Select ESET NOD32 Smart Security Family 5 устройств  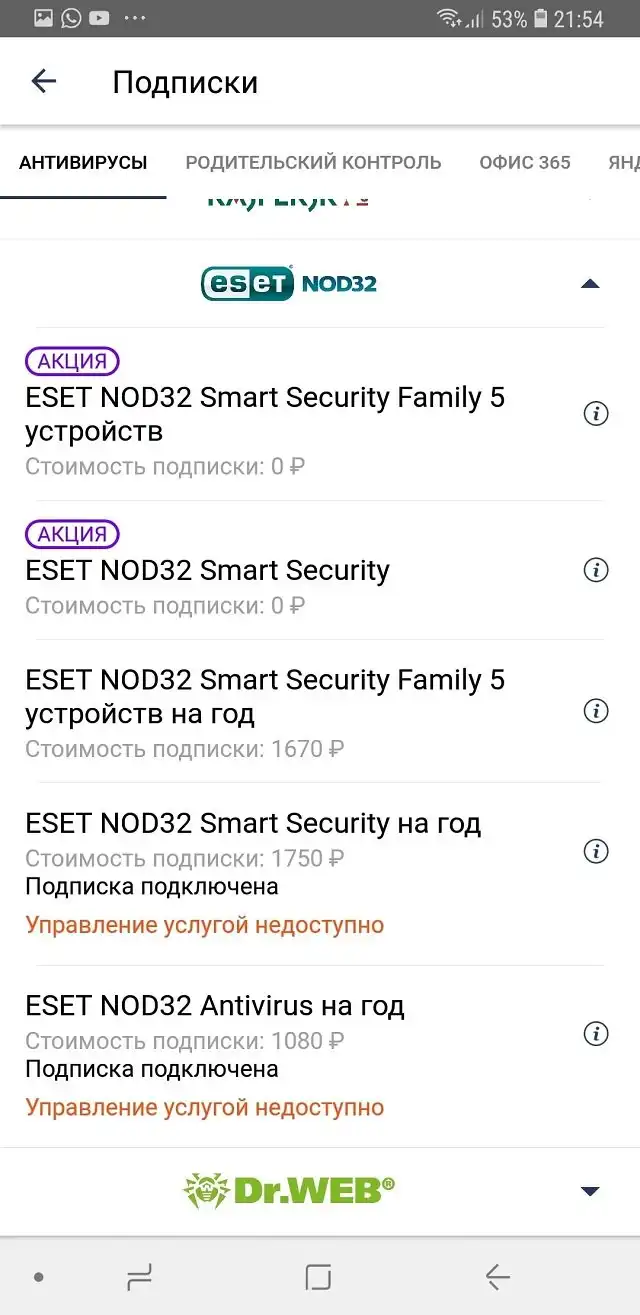tap(265, 414)
